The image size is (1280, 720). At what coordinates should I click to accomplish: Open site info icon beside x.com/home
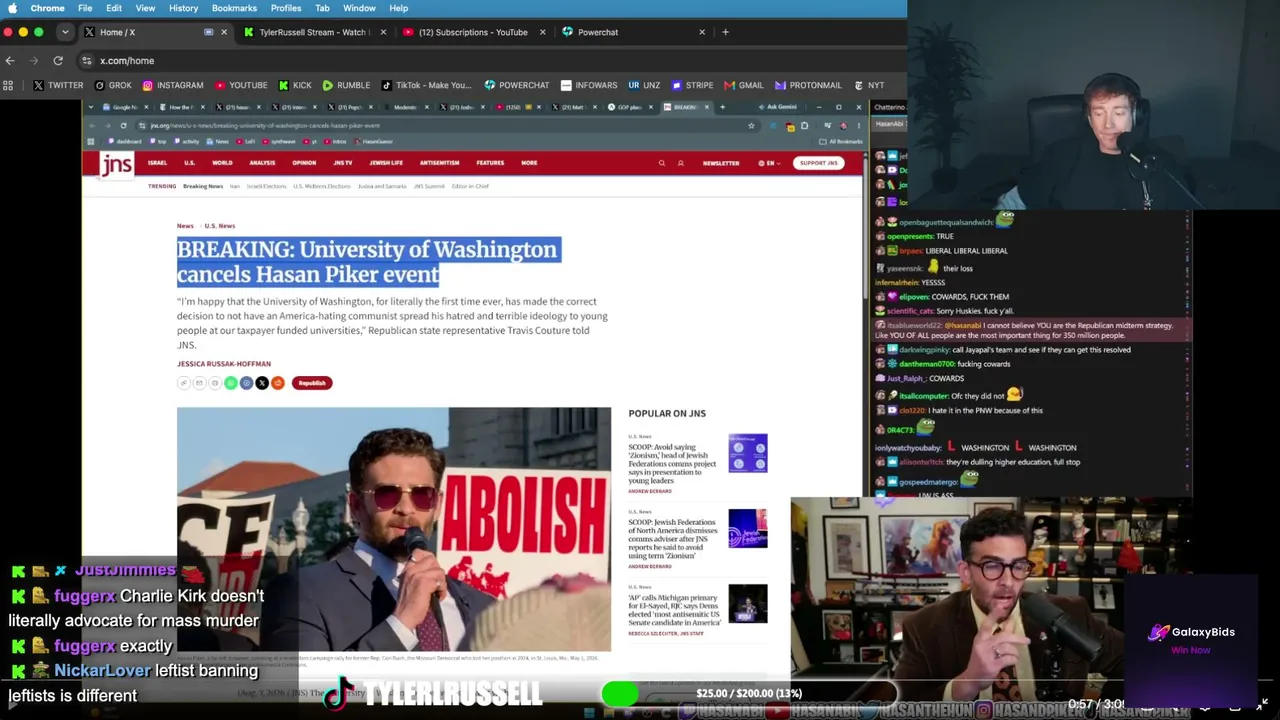pos(87,61)
